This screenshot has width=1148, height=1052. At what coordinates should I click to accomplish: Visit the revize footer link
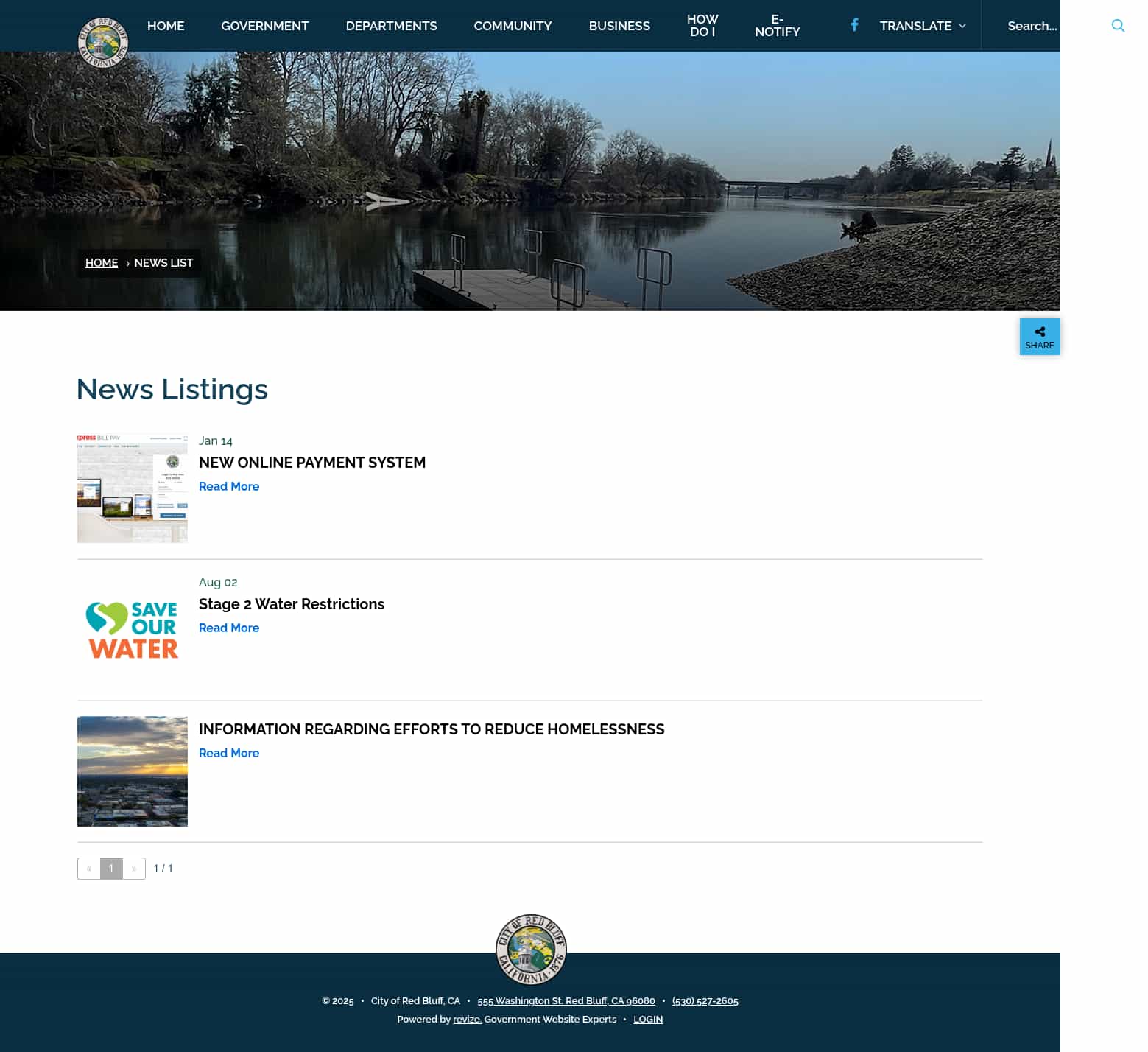tap(467, 1020)
